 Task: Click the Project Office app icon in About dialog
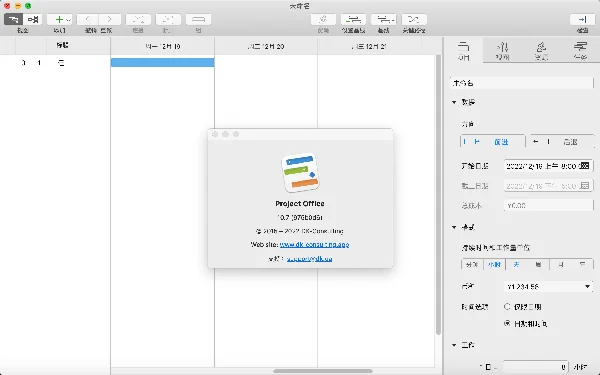pos(300,173)
